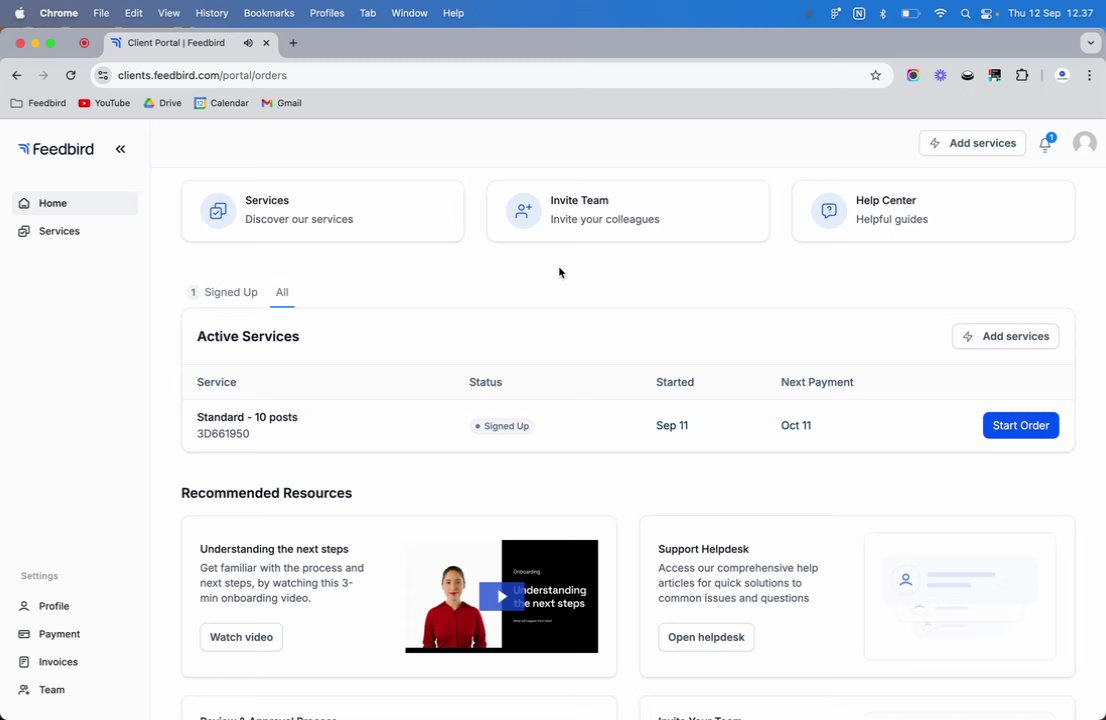
Task: Open Invoices page
Action: [48, 661]
